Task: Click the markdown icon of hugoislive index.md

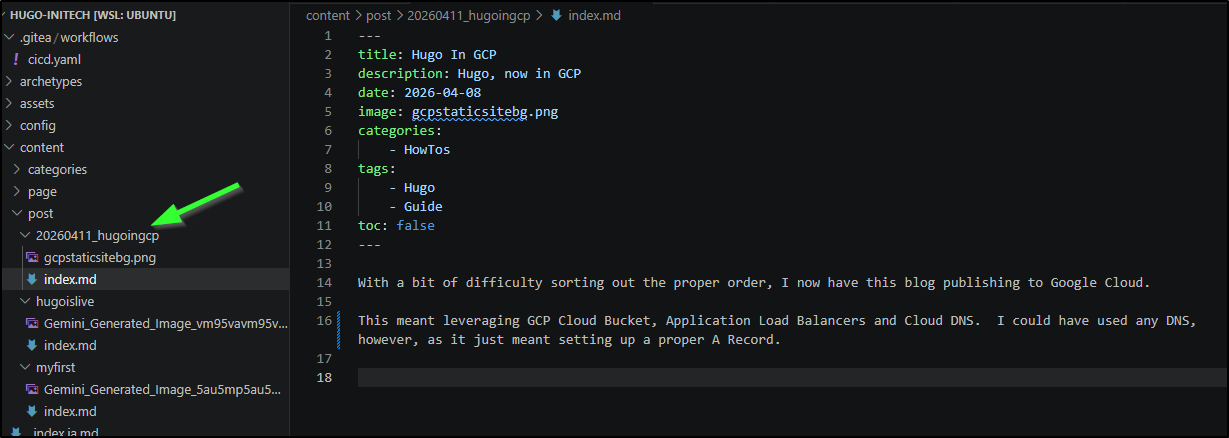Action: coord(32,345)
